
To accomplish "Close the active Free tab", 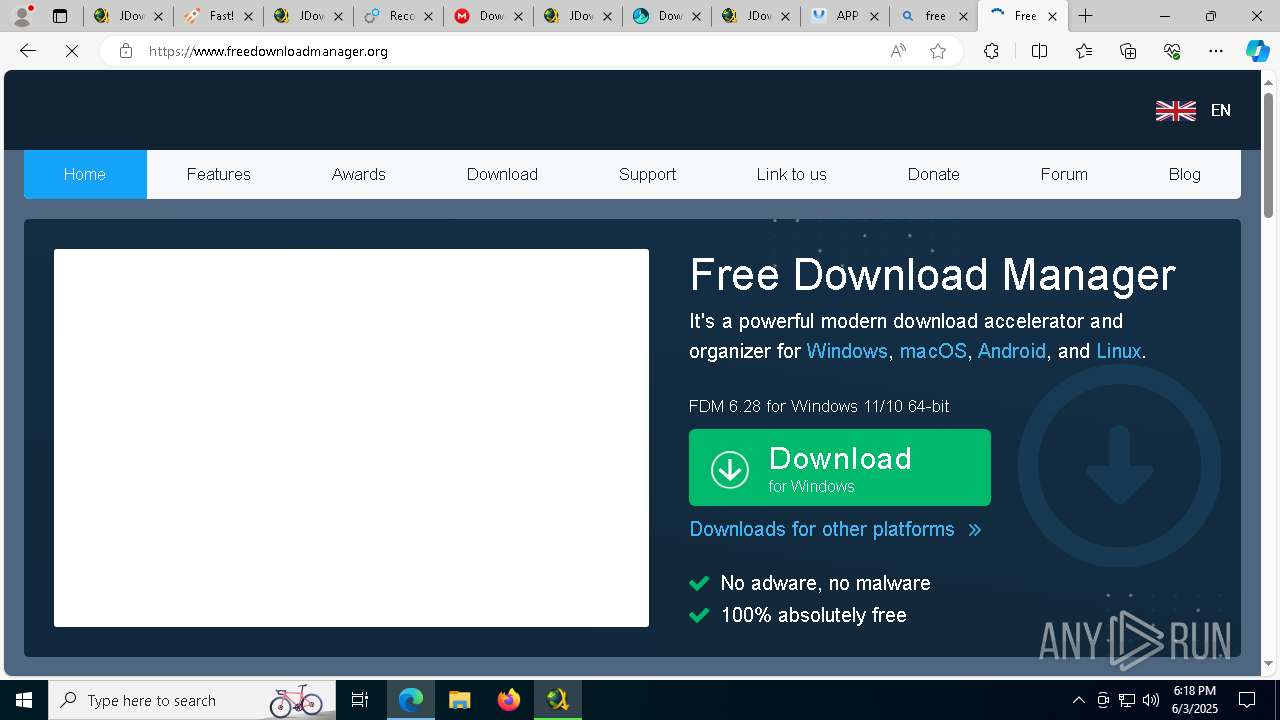I will [1052, 16].
